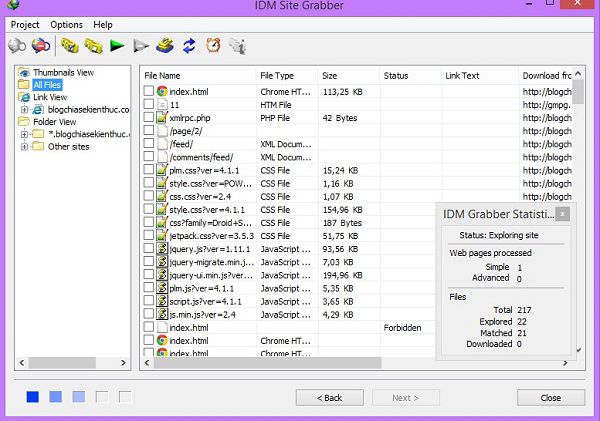
Task: Click the Back button
Action: click(329, 398)
